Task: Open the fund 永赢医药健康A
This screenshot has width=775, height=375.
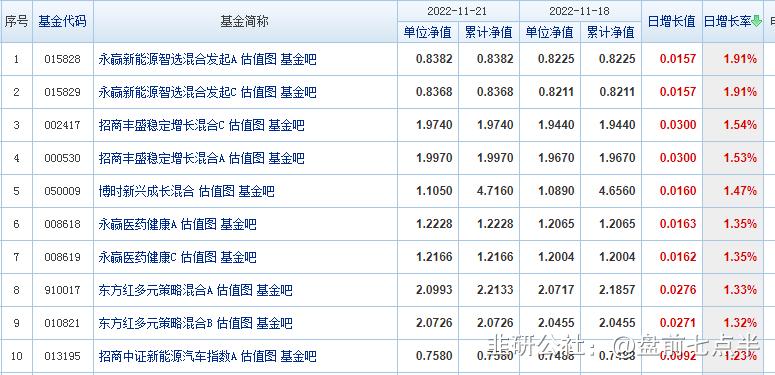Action: [x=138, y=224]
